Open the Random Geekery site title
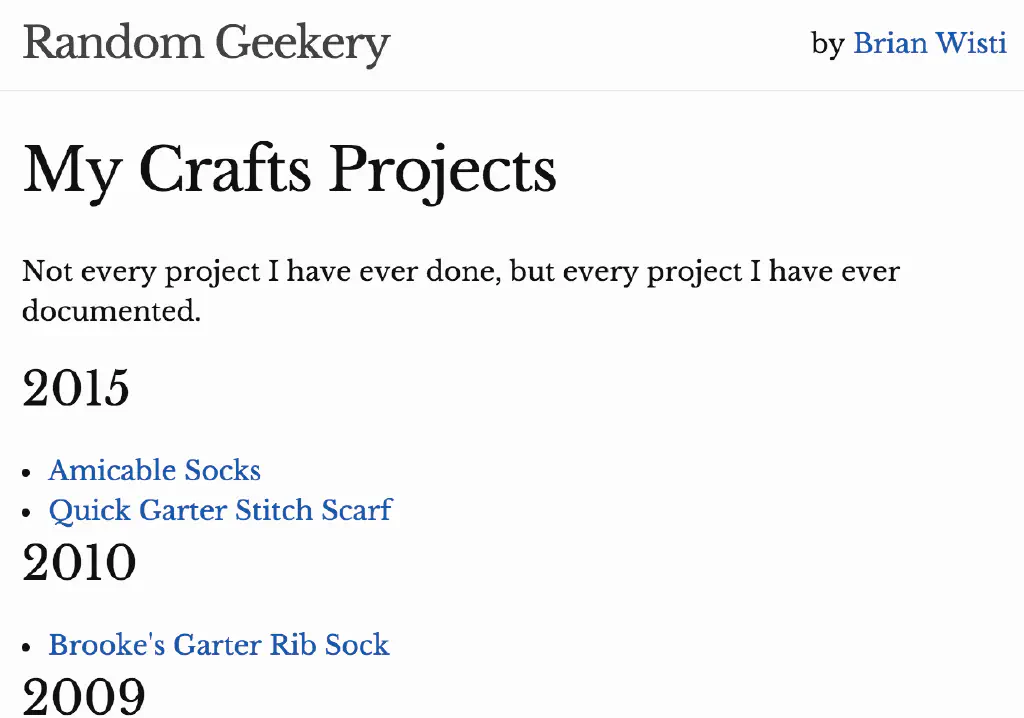 click(x=206, y=43)
